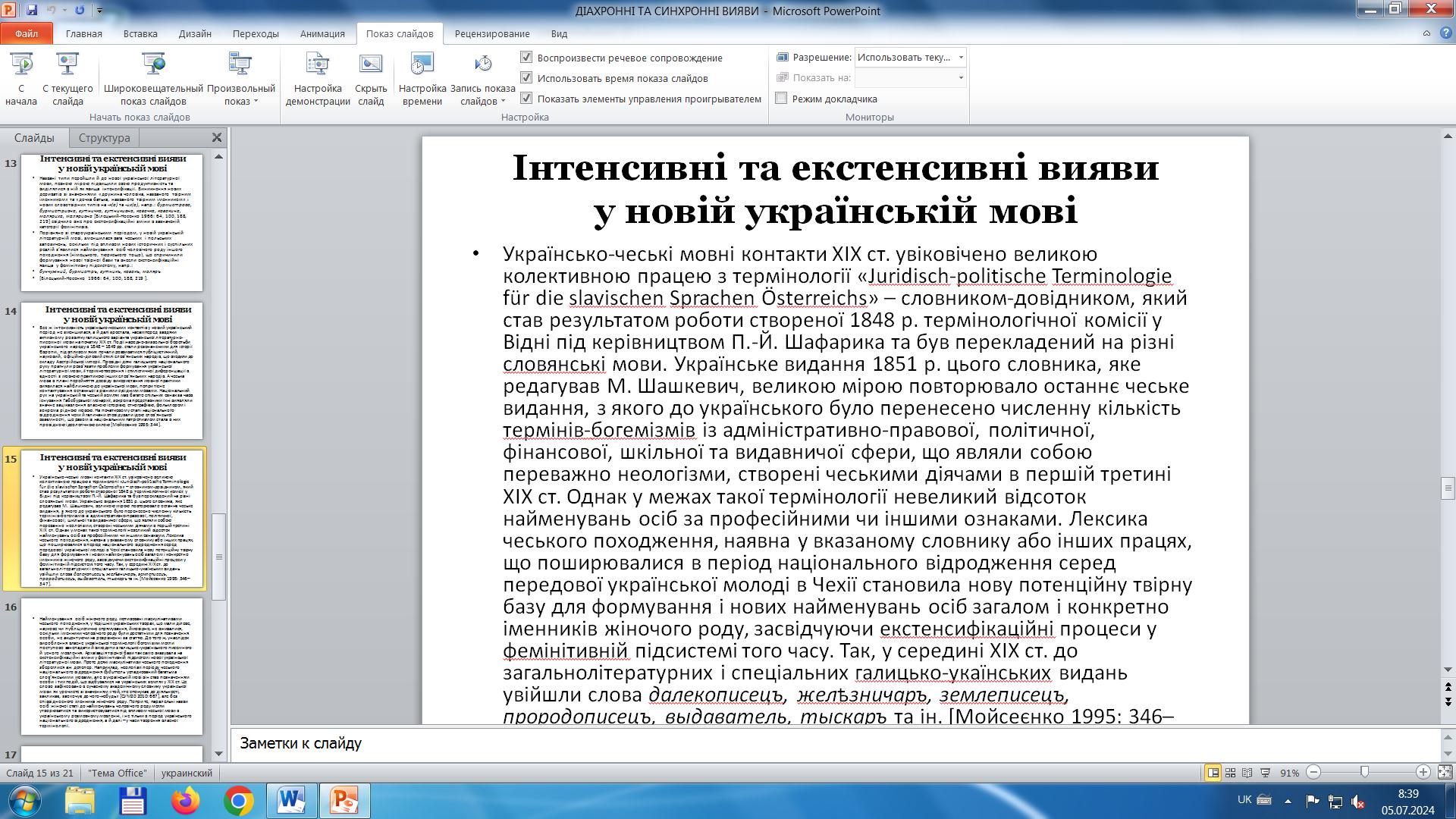Start slideshow from current slide icon
The height and width of the screenshot is (819, 1456).
click(x=67, y=65)
